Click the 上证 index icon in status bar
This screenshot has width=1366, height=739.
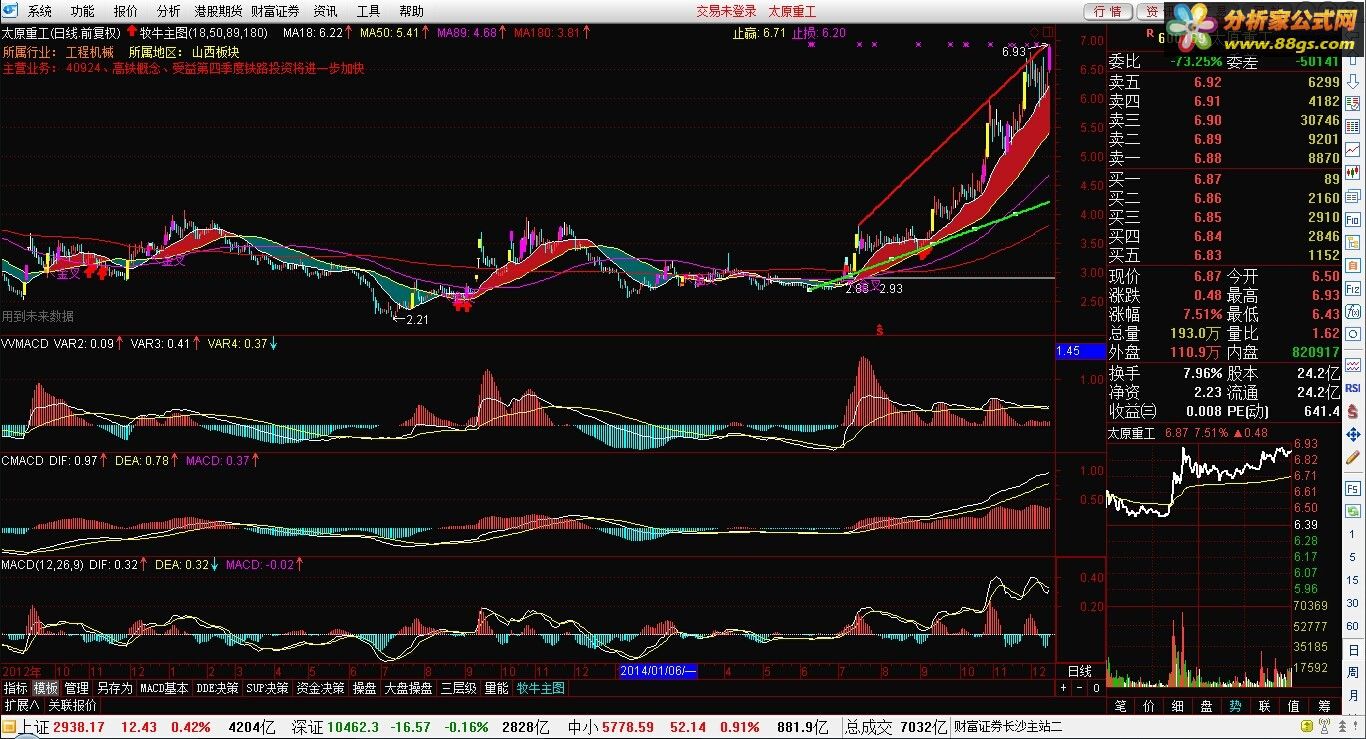click(x=9, y=727)
